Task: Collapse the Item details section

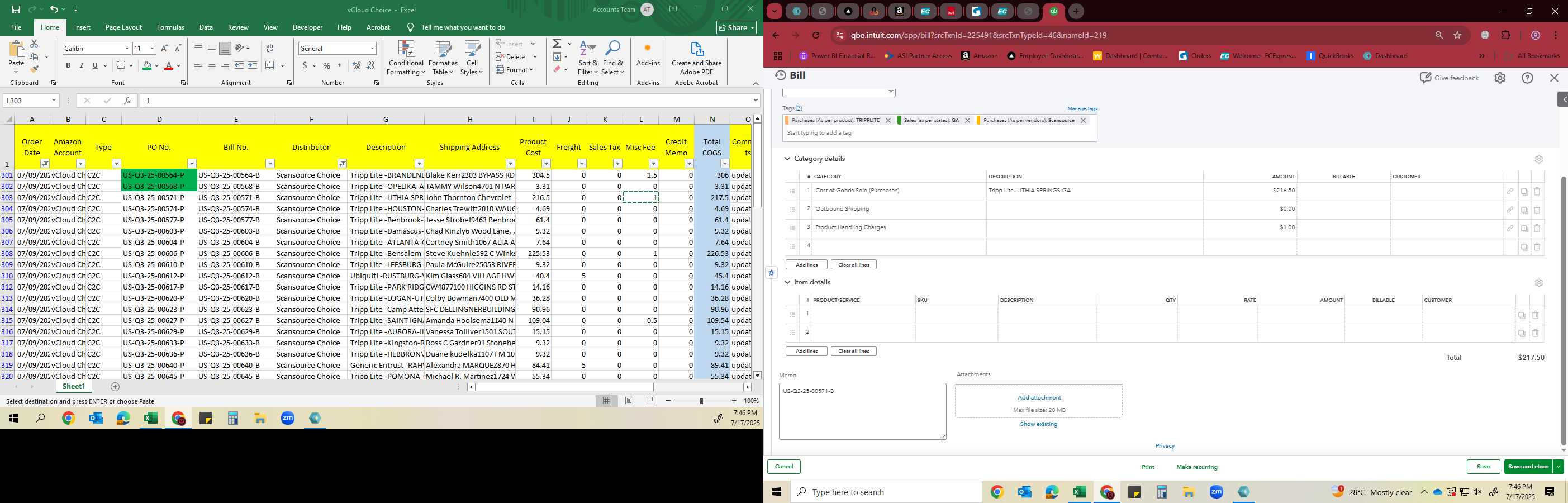Action: point(787,283)
